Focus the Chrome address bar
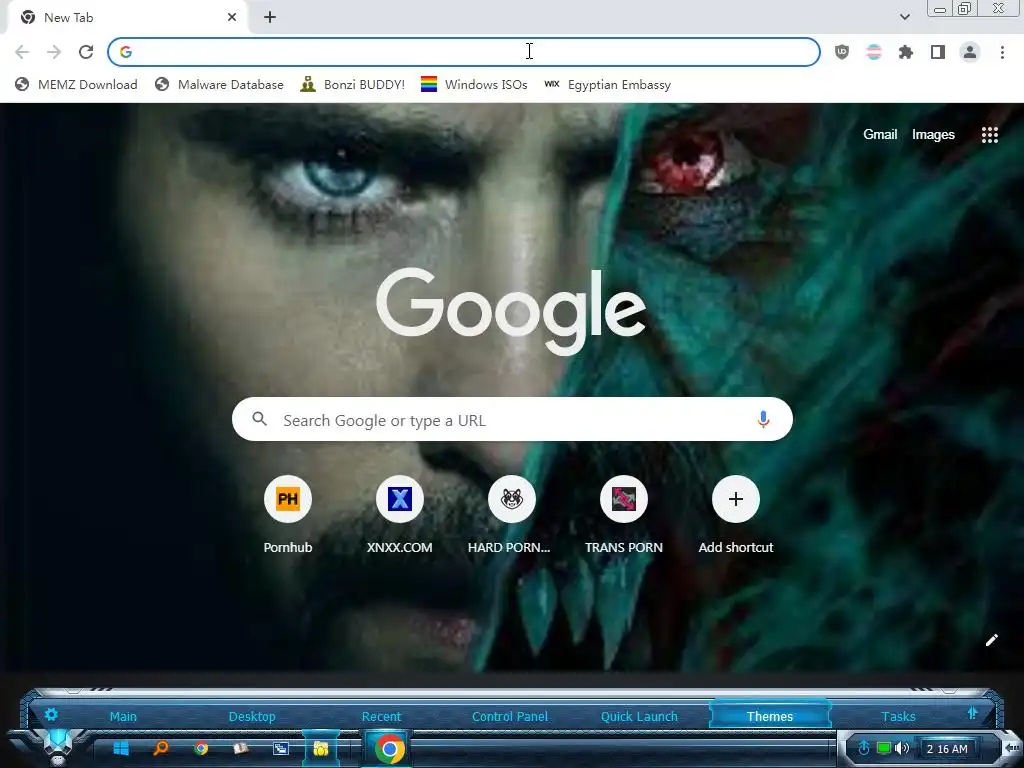The height and width of the screenshot is (768, 1024). click(464, 52)
